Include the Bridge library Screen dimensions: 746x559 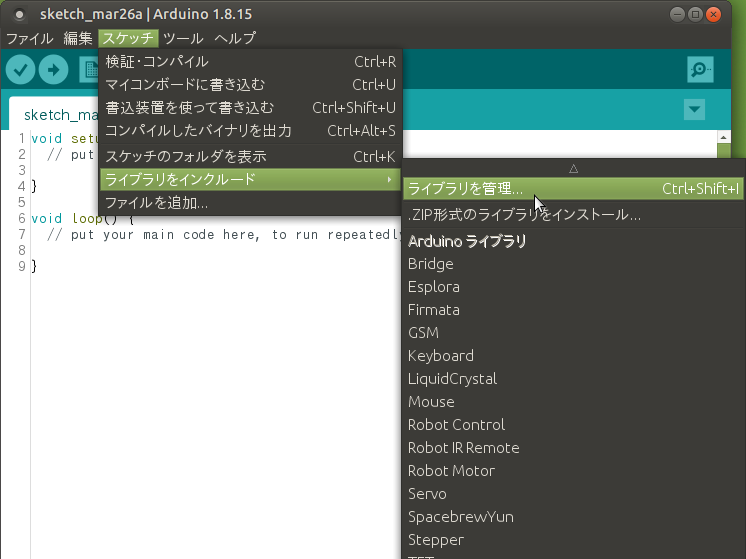click(x=573, y=264)
